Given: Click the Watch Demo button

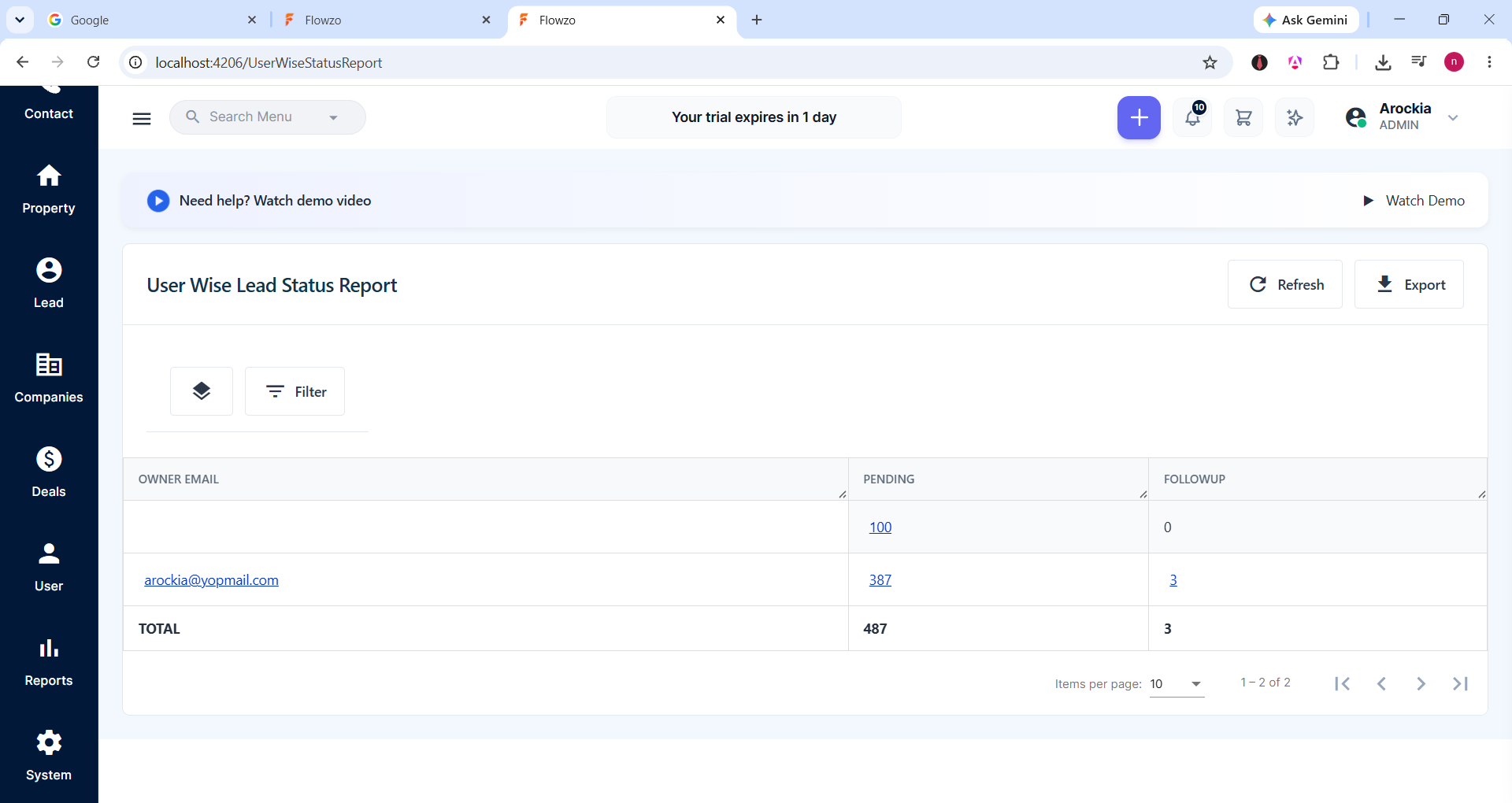Looking at the screenshot, I should click(x=1414, y=201).
